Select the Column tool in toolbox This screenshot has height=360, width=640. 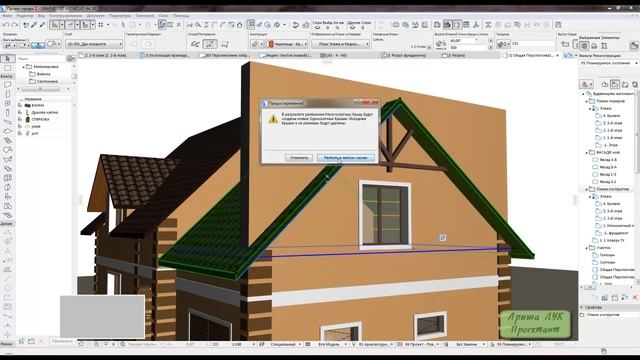tap(8, 113)
